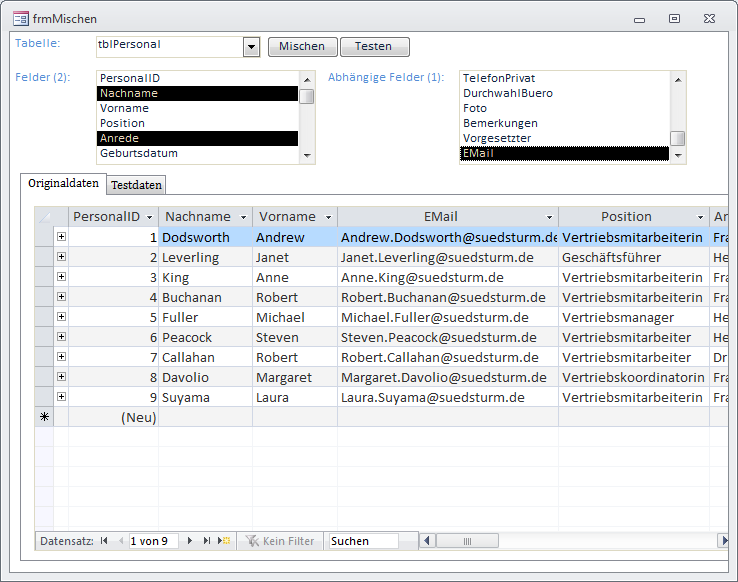Click the horizontal scrollbar thumb of datasheet
The image size is (738, 582).
pos(466,541)
